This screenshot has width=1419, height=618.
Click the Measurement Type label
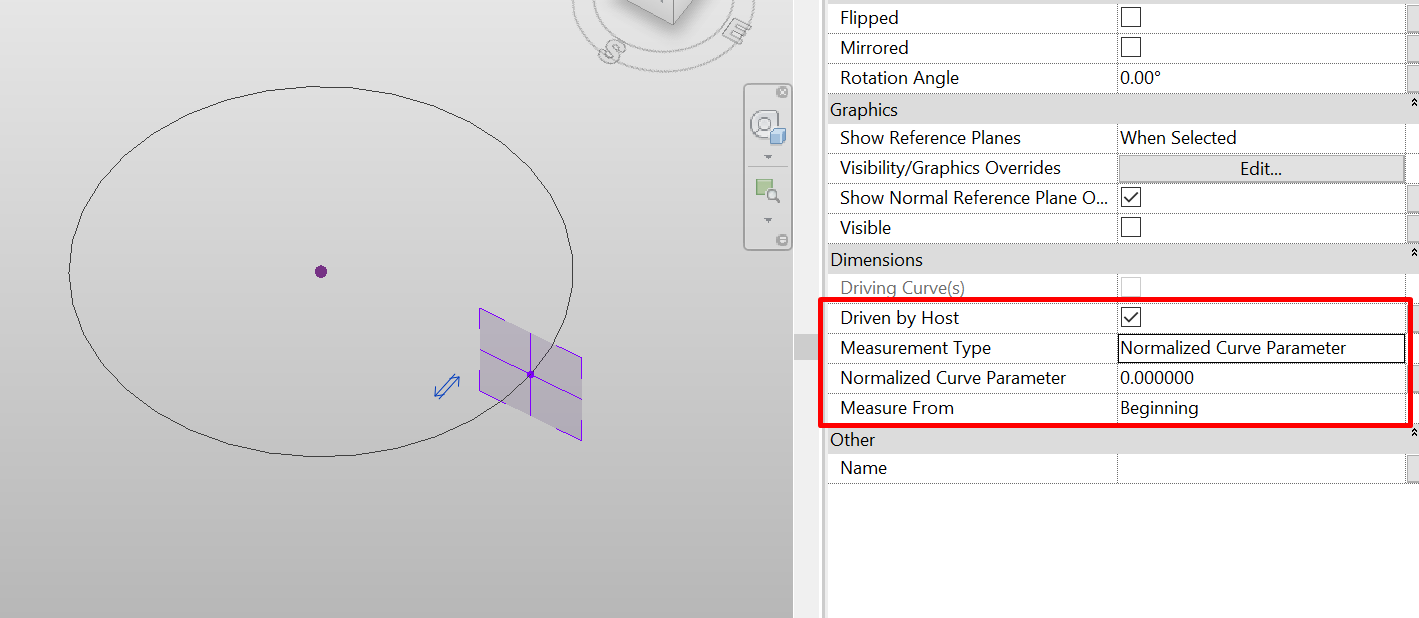click(915, 348)
